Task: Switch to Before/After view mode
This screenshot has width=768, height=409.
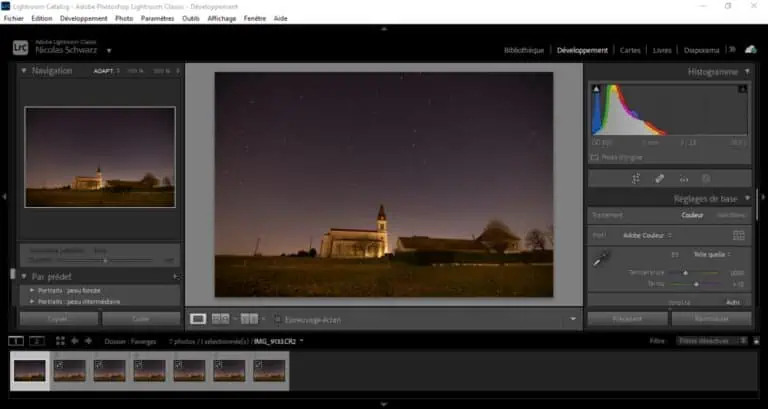Action: tap(249, 319)
